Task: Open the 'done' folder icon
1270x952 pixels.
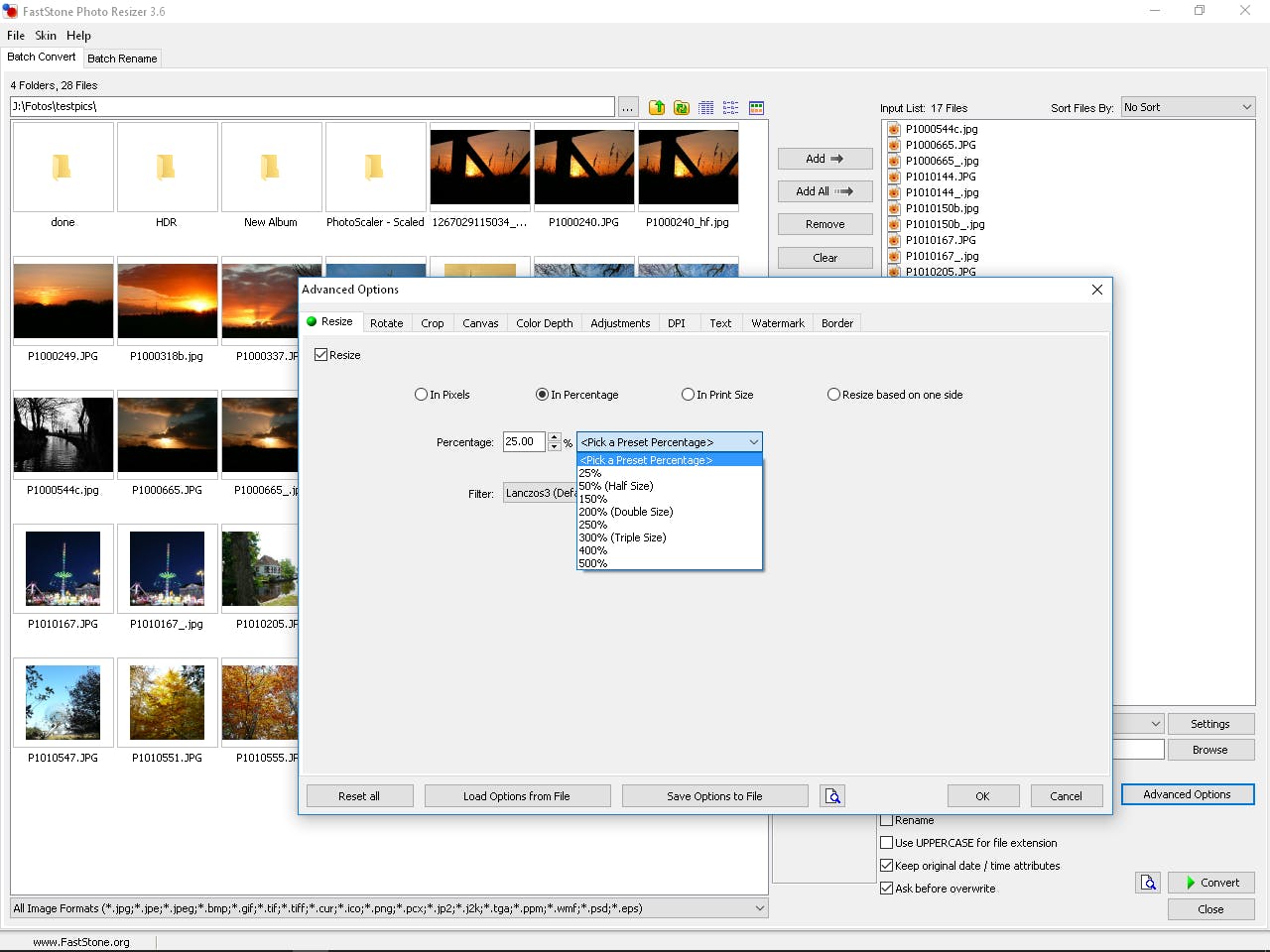Action: click(63, 167)
